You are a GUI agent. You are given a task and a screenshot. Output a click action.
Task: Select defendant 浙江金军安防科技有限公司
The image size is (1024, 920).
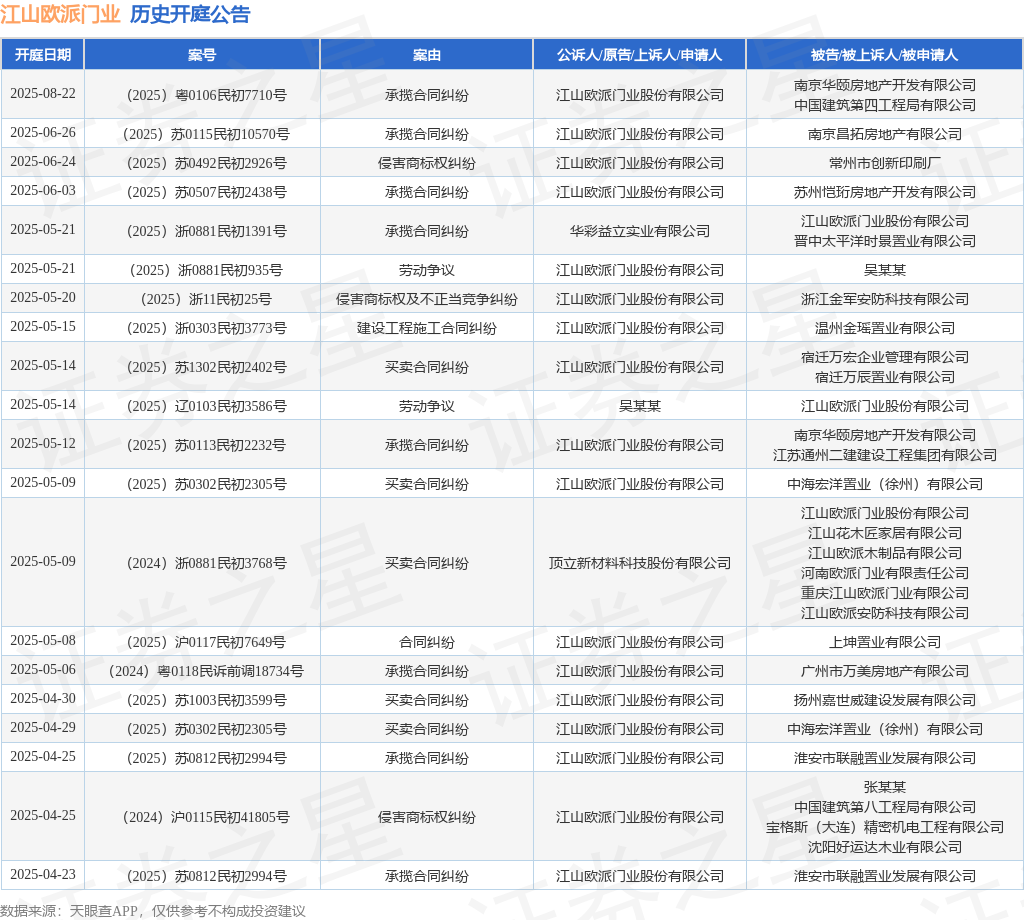(885, 299)
